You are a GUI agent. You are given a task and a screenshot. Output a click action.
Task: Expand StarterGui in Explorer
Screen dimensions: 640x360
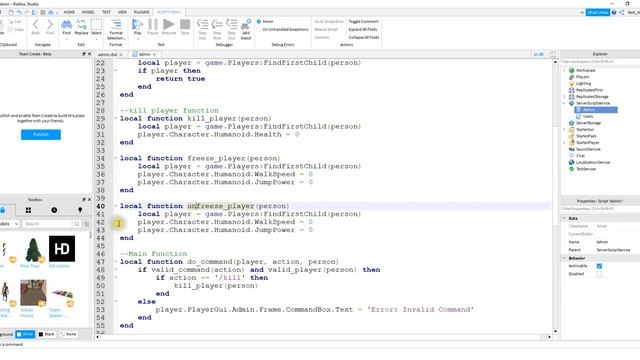coord(564,129)
